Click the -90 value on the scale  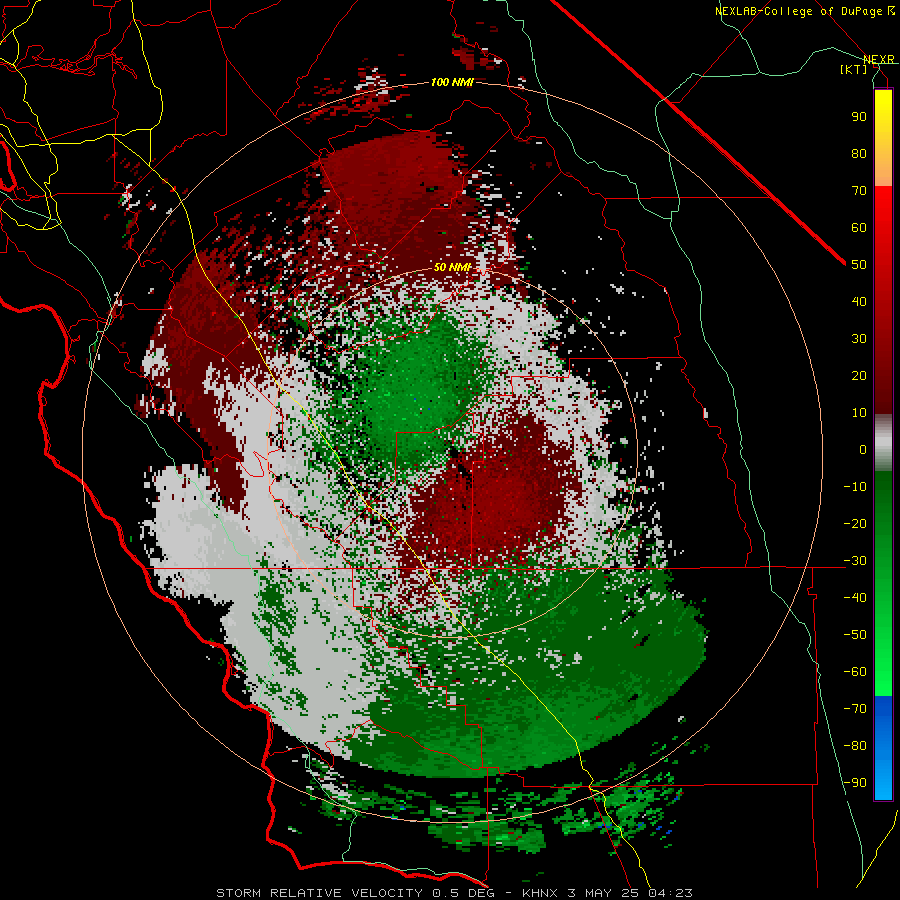pyautogui.click(x=855, y=783)
